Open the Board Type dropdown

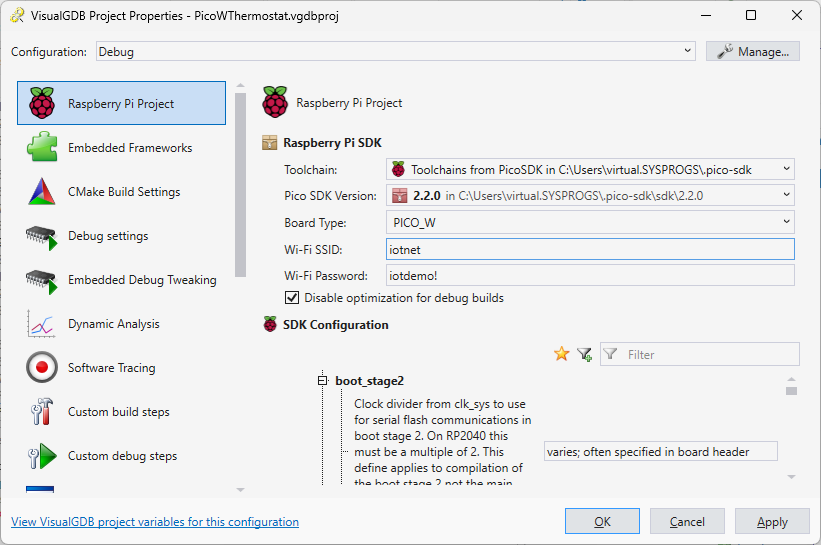tap(786, 222)
